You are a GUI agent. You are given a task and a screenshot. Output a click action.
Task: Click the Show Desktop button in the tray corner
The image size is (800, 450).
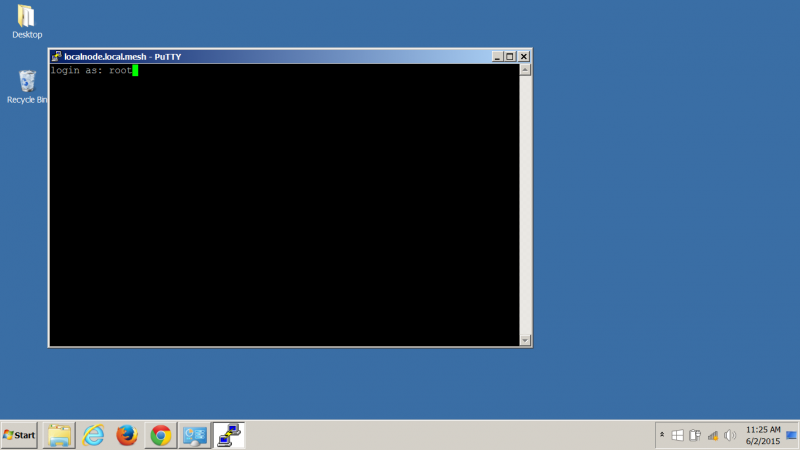pyautogui.click(x=792, y=435)
